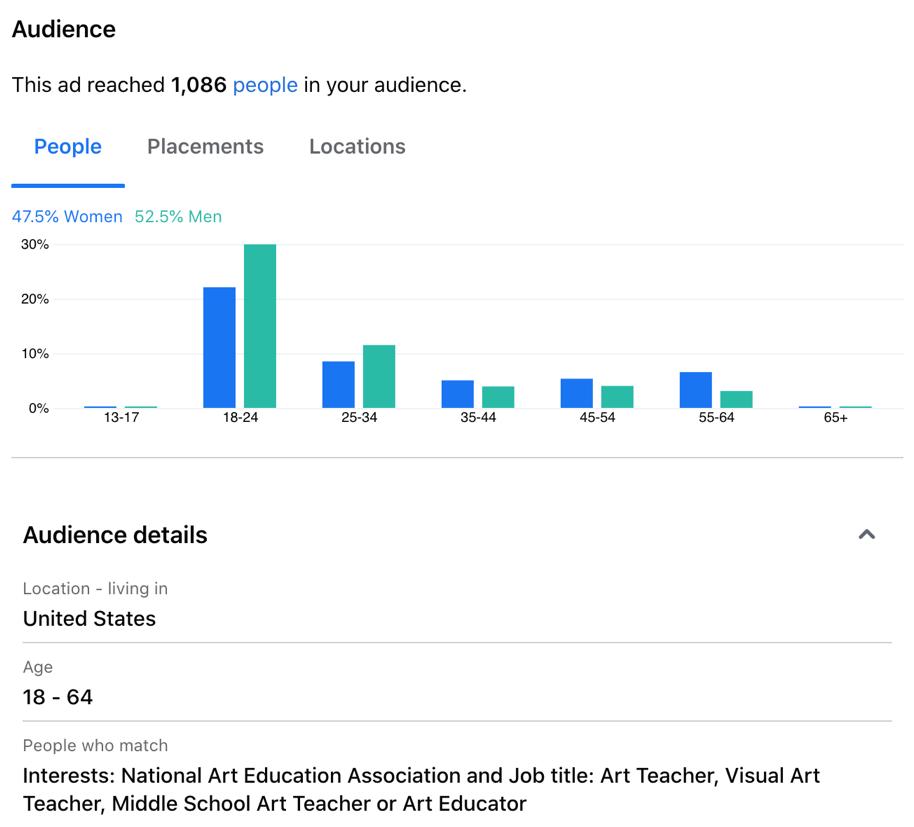Click the green men bar for 35-44

(498, 397)
